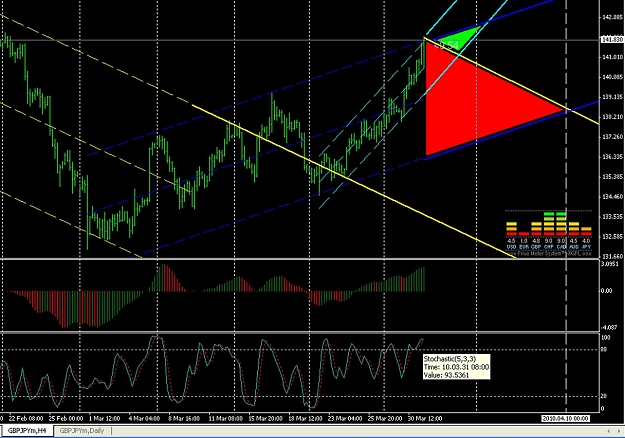Image resolution: width=625 pixels, height=438 pixels.
Task: Click the stochastic scale level 20
Action: (x=604, y=396)
